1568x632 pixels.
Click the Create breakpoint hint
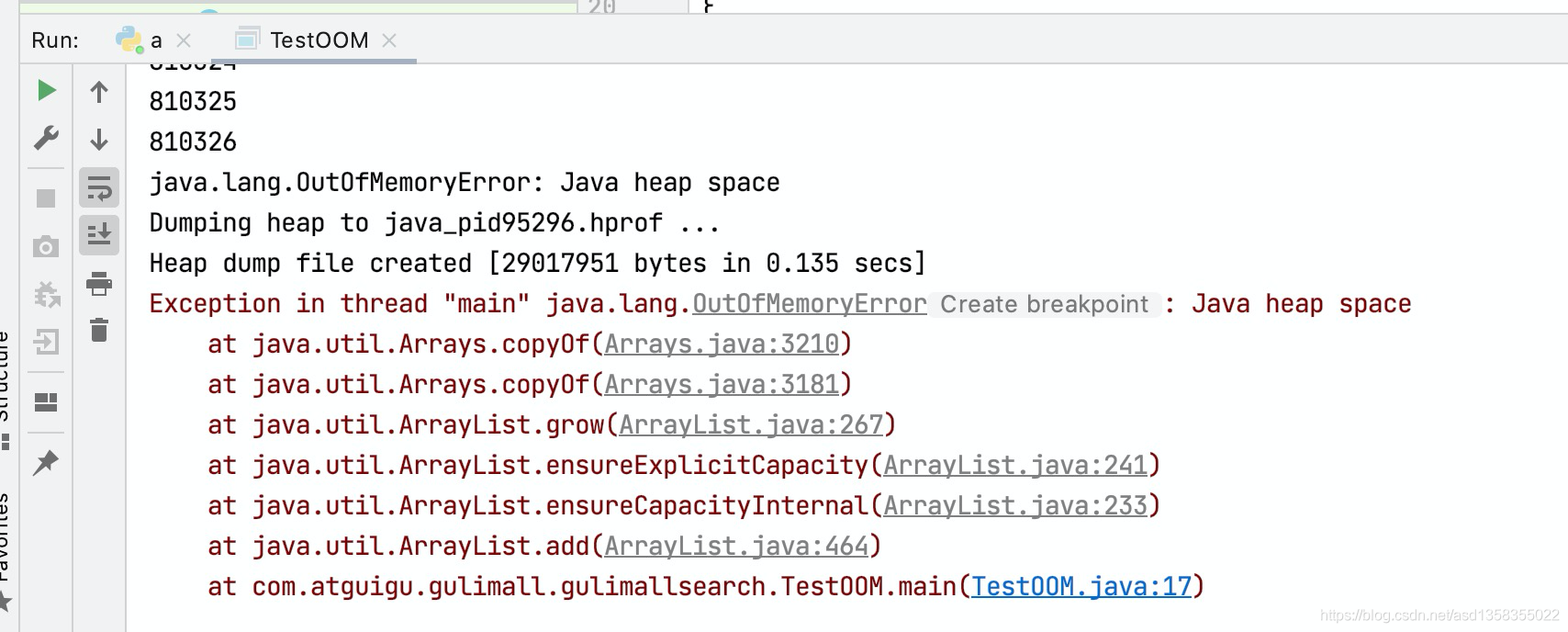click(x=1045, y=304)
